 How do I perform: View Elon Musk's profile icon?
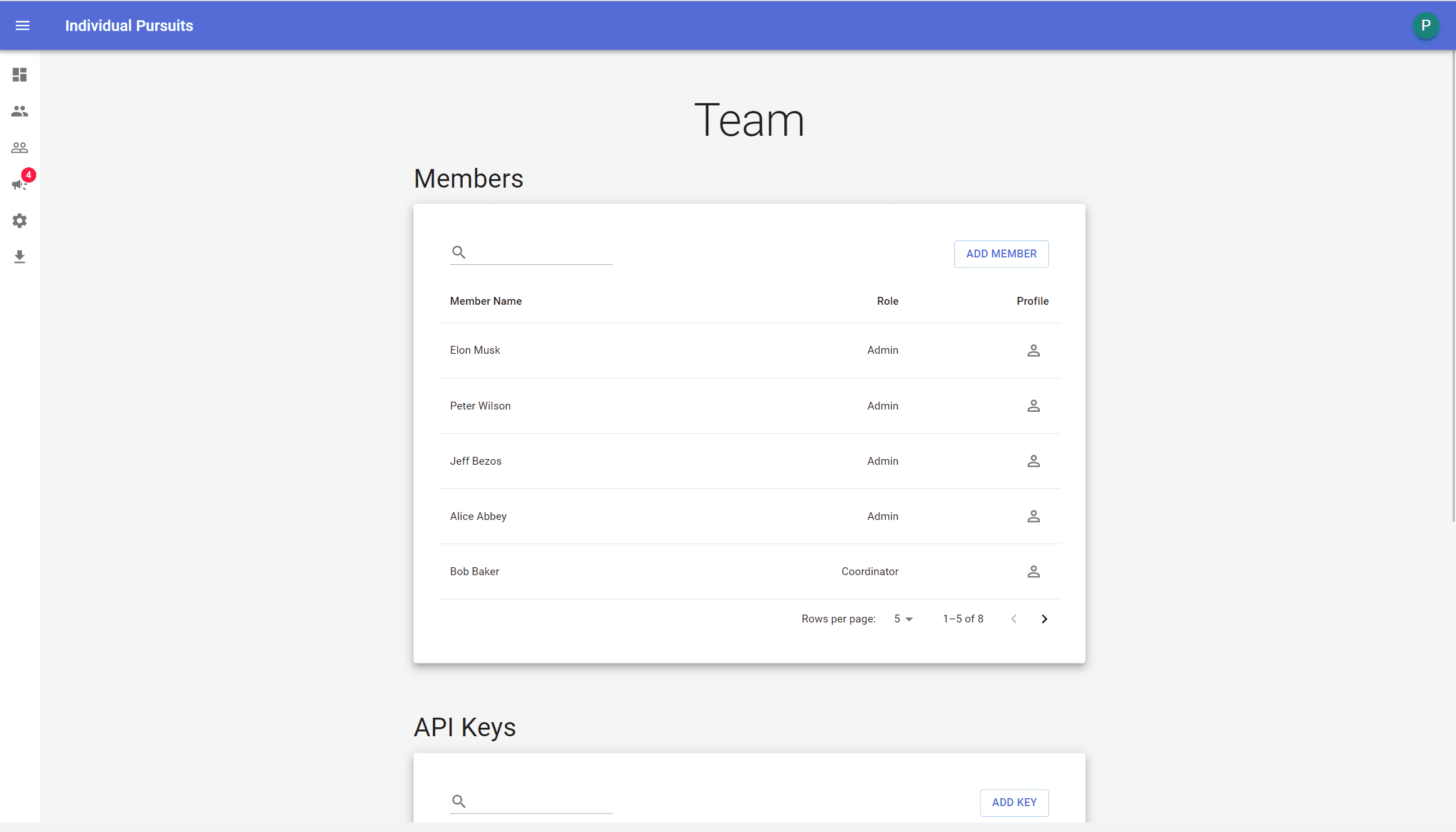tap(1033, 350)
